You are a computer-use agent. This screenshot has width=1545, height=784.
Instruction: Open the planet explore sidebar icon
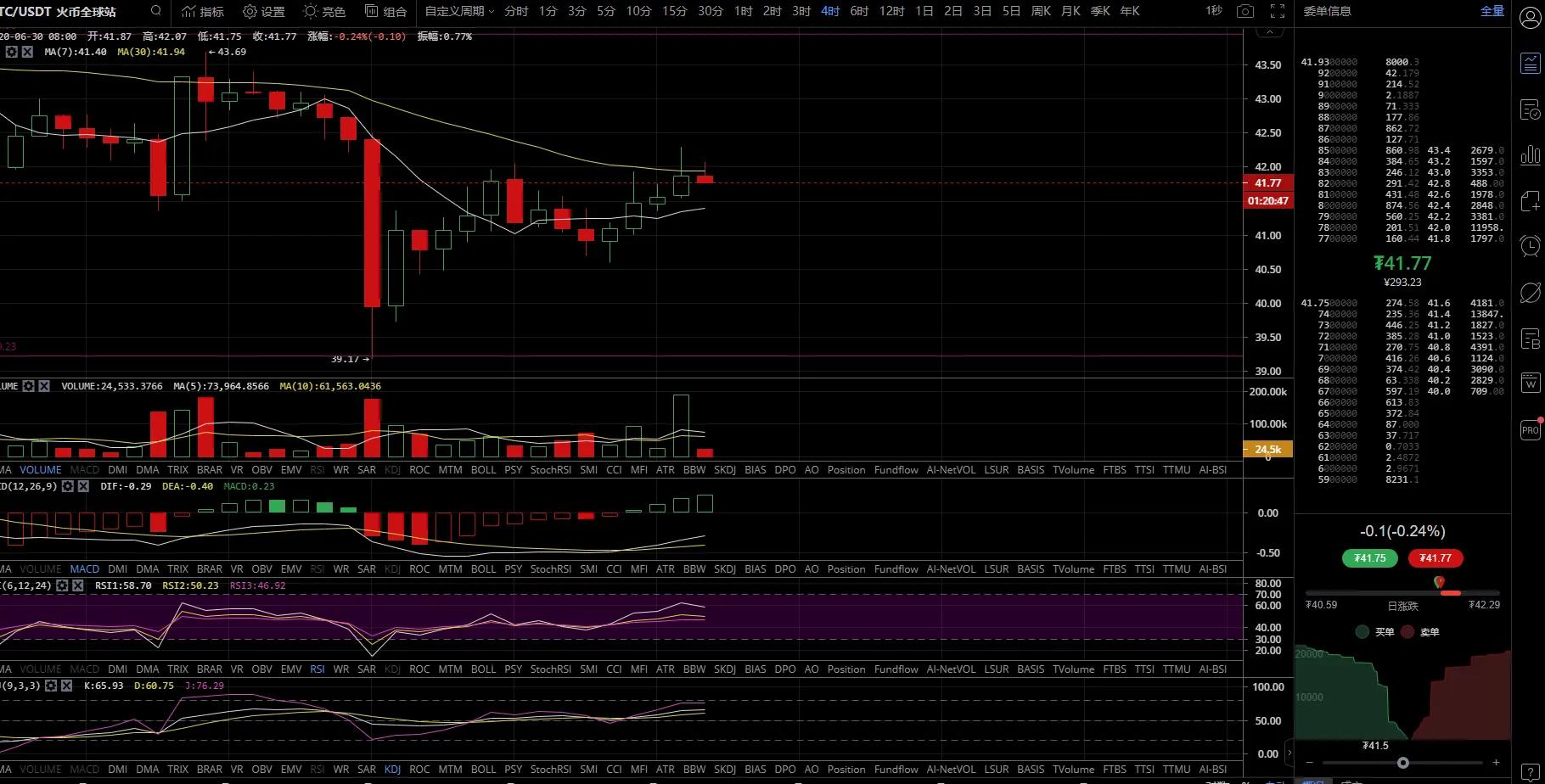pos(1530,293)
